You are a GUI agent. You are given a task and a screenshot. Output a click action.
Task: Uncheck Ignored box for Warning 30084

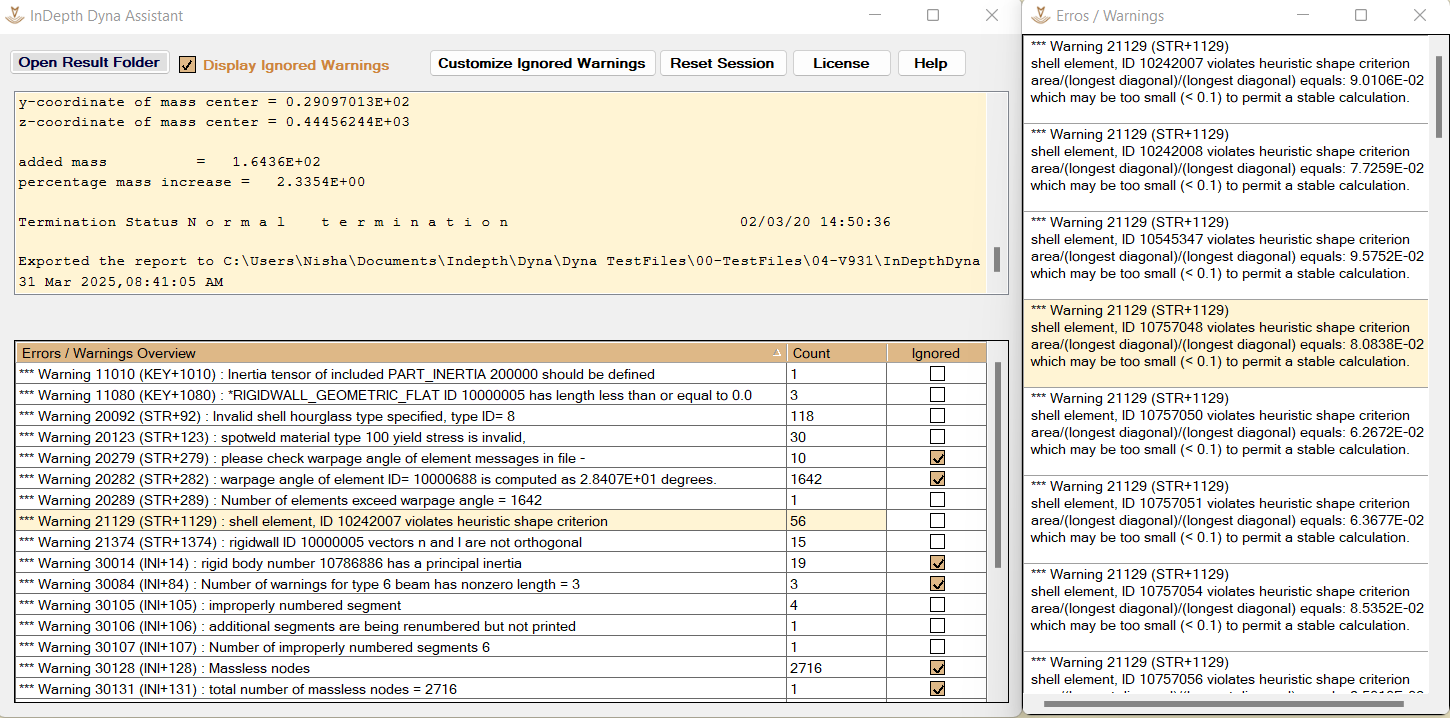click(x=937, y=584)
